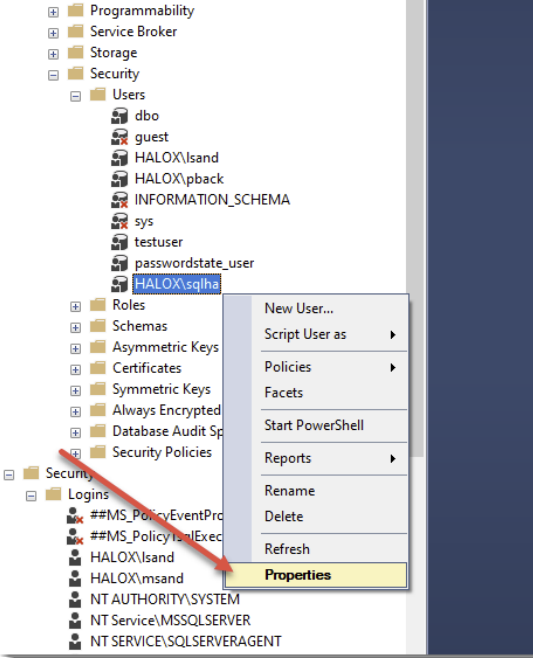The image size is (533, 658).
Task: Expand the Schemas node
Action: click(x=76, y=328)
